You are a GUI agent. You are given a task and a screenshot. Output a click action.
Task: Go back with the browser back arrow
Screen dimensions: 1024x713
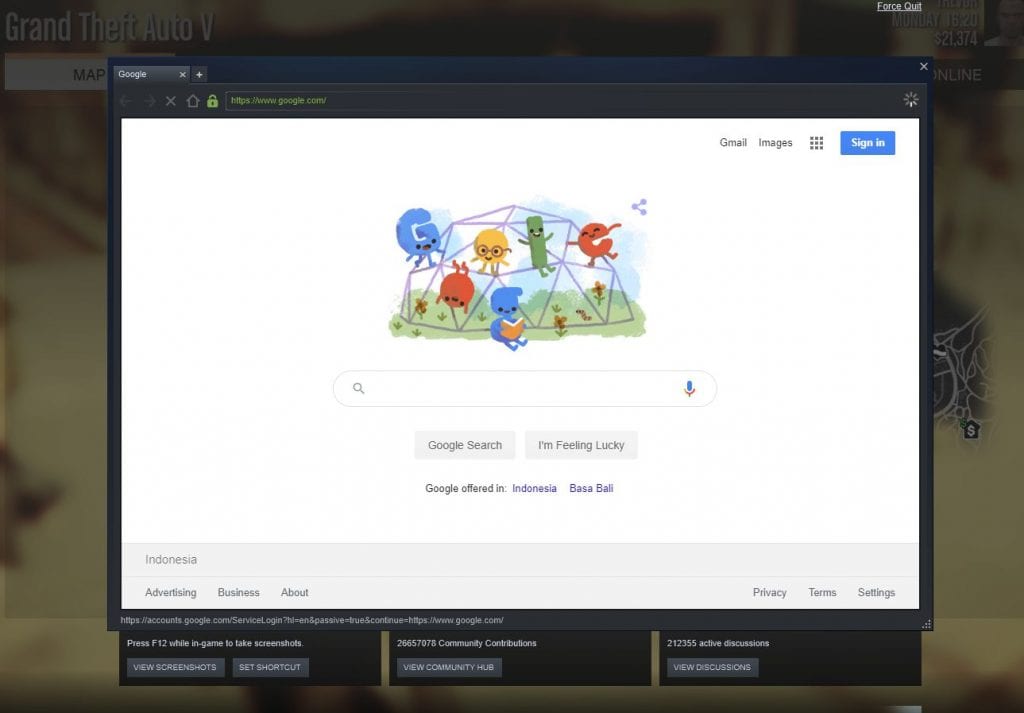[x=126, y=101]
